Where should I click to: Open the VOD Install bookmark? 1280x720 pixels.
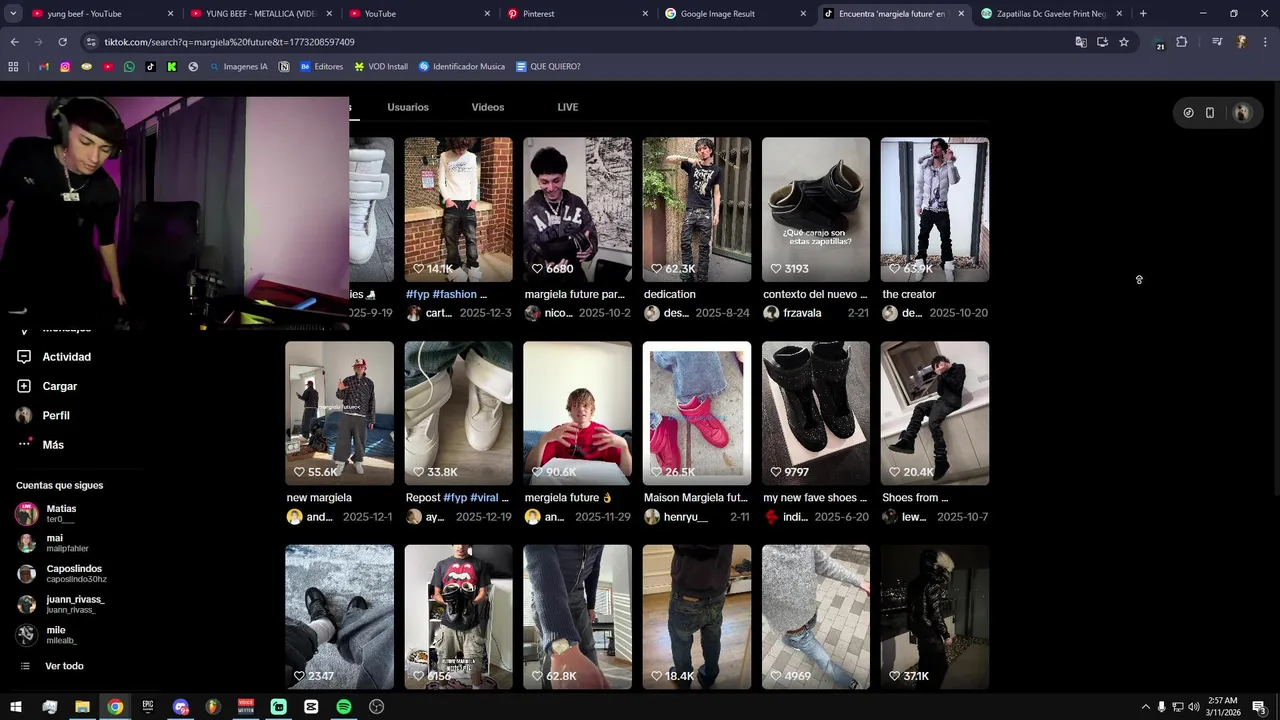pos(381,67)
